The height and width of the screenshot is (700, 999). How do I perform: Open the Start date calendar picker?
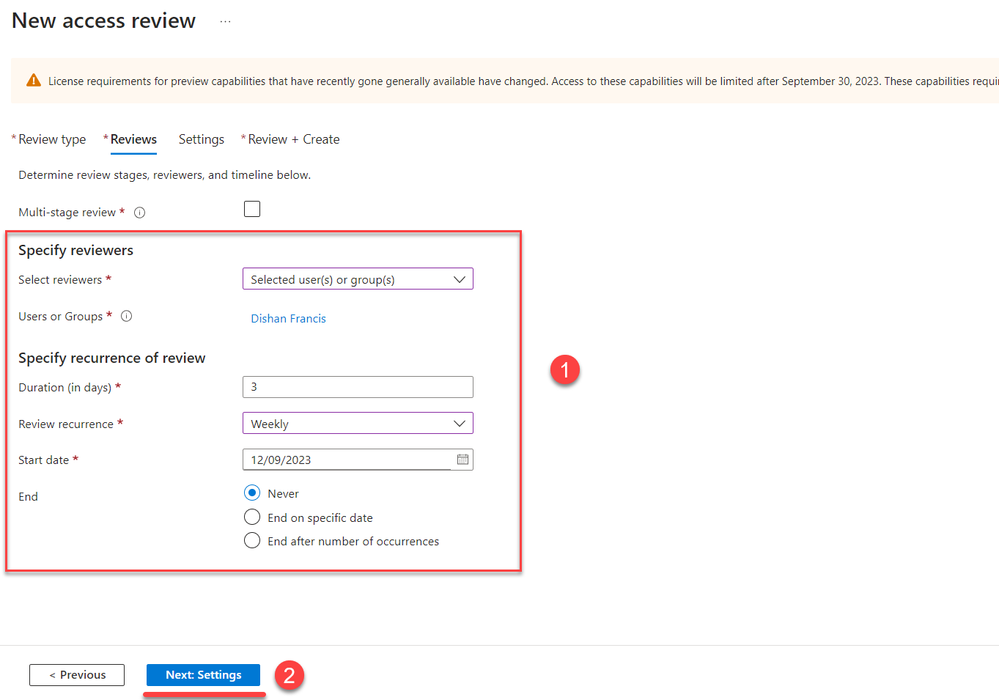coord(463,459)
